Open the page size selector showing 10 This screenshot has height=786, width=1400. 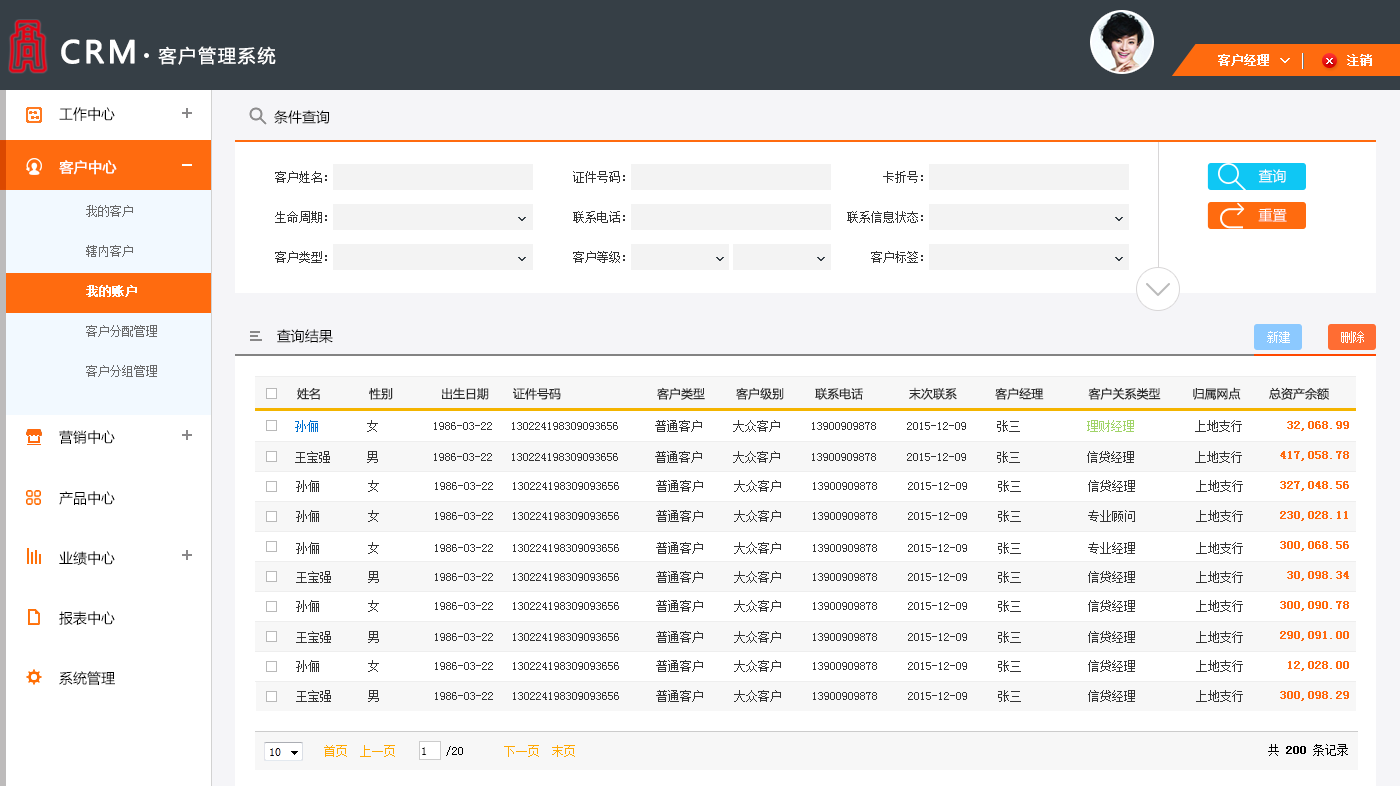(283, 752)
